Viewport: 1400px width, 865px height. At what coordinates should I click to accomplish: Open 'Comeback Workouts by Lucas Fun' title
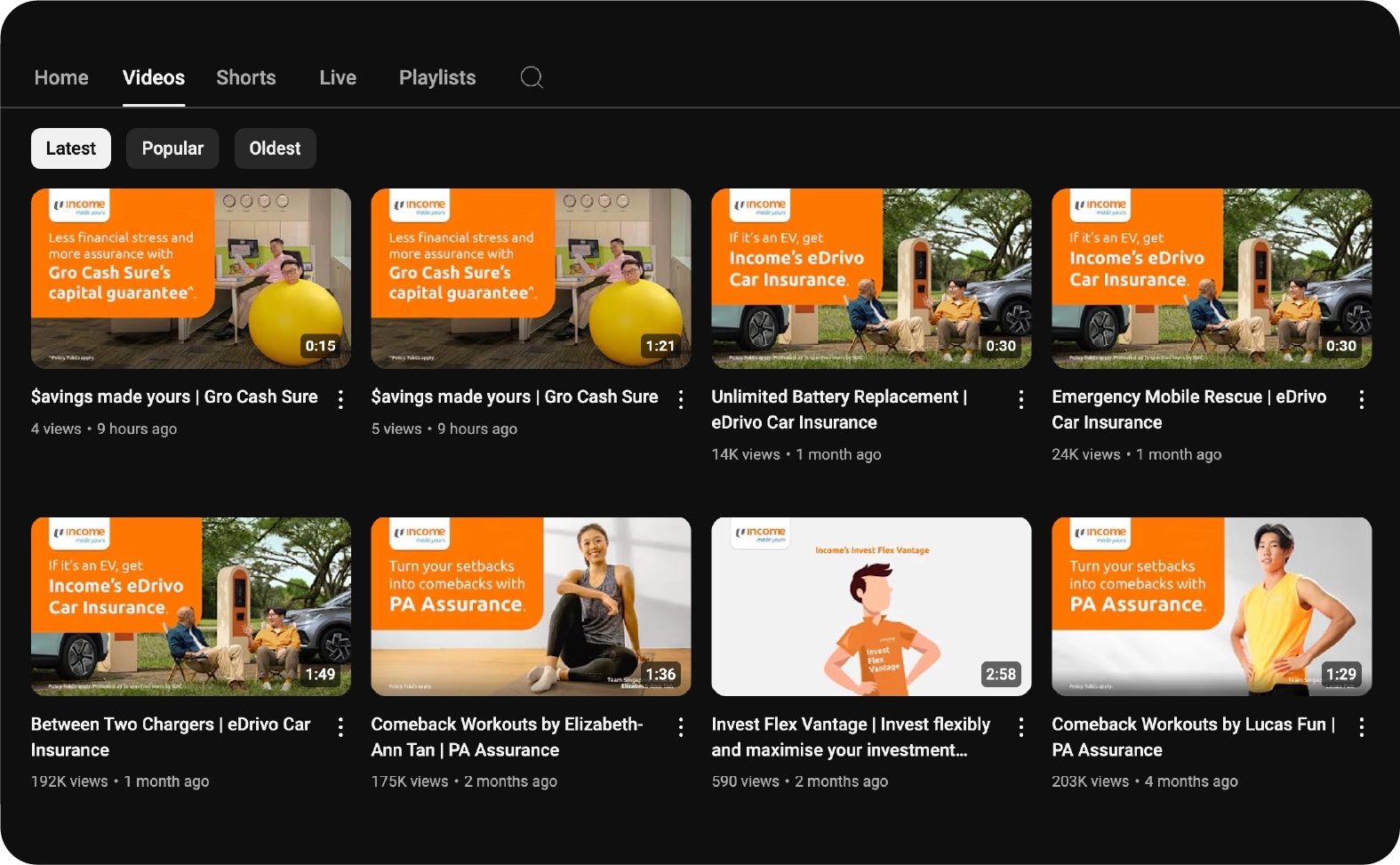tap(1194, 737)
